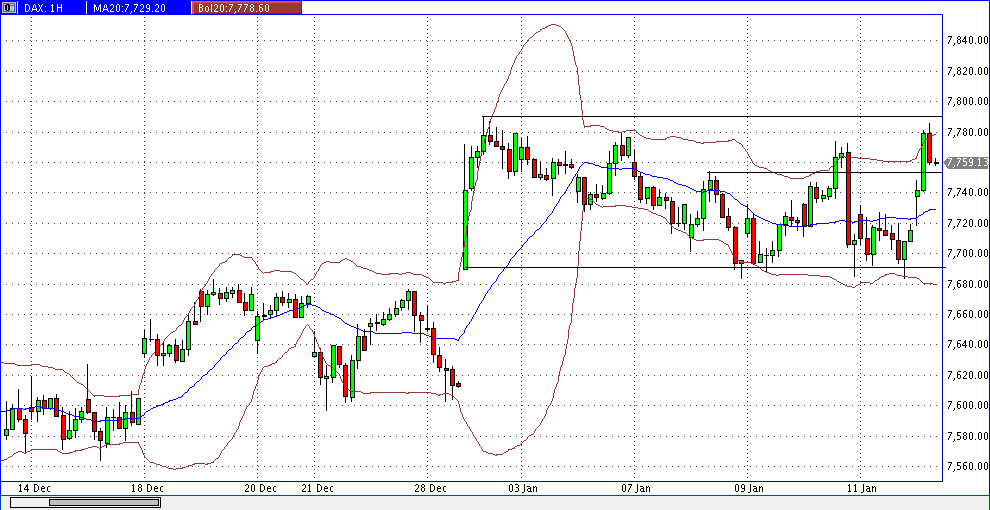Click the chart menu icon beside DAX
The height and width of the screenshot is (510, 990).
click(x=8, y=7)
